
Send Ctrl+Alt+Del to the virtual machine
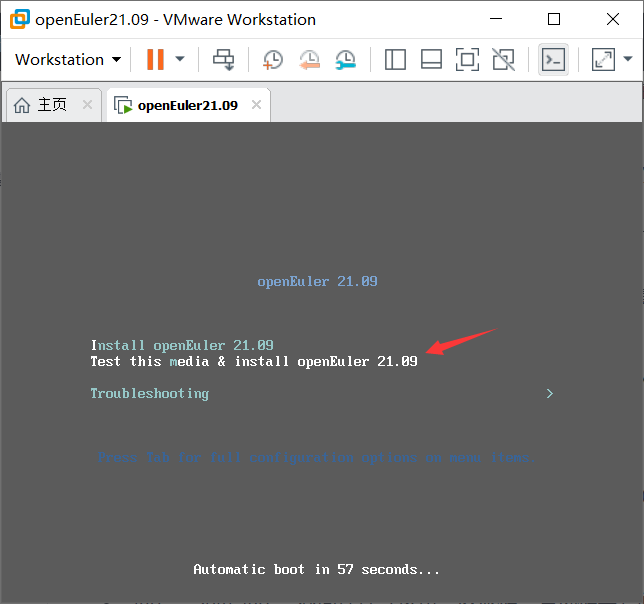223,60
